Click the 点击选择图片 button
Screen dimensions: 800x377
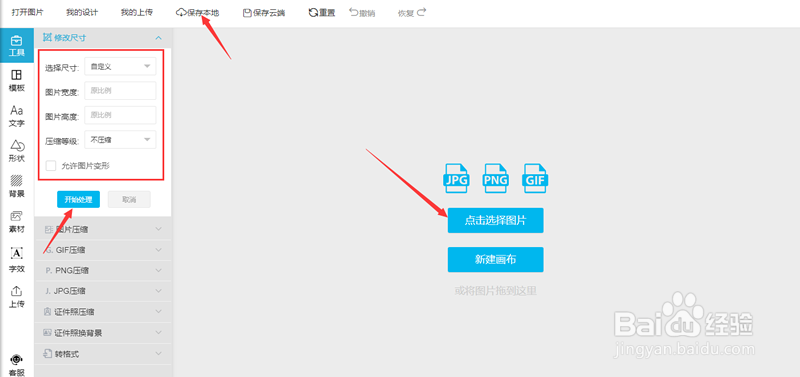pyautogui.click(x=495, y=220)
